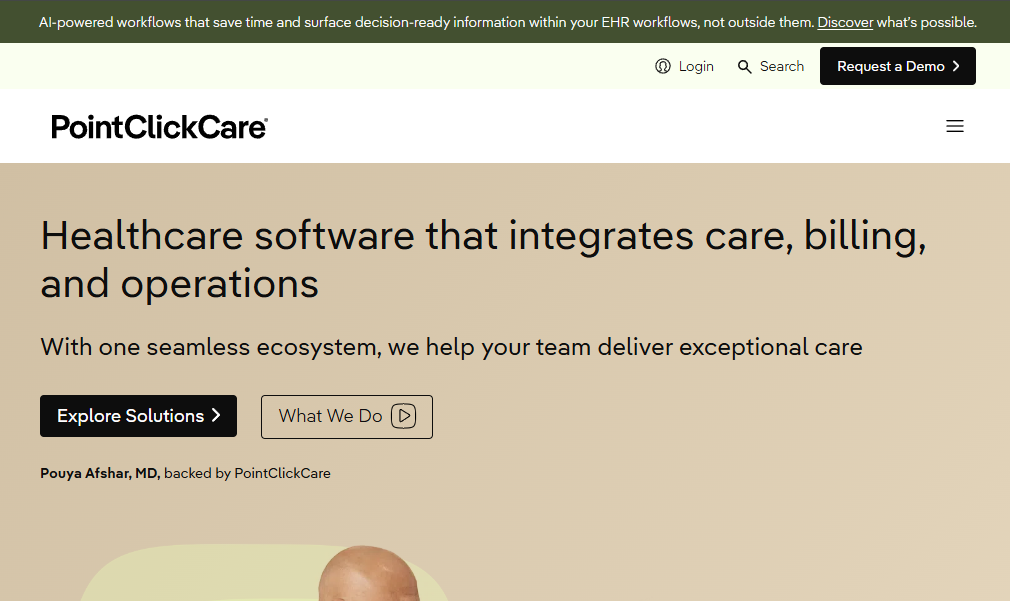Click the bald person's hero photo
The height and width of the screenshot is (601, 1010).
(x=369, y=573)
